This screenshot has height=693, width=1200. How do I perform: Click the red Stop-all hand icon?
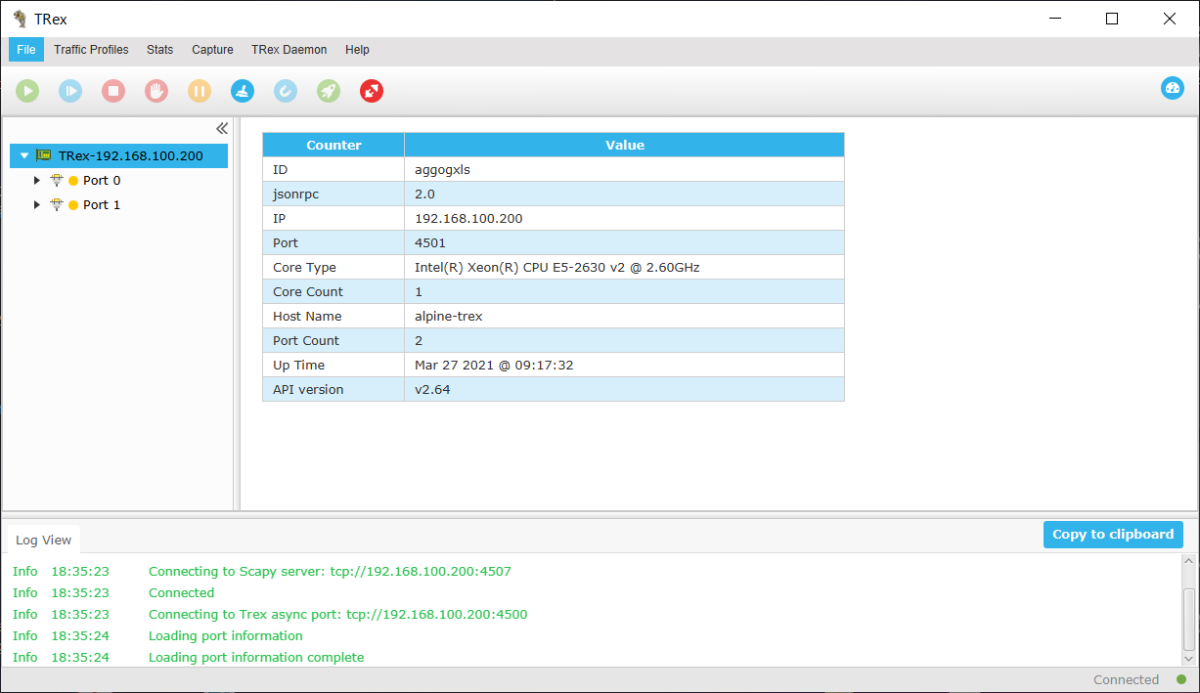coord(156,91)
